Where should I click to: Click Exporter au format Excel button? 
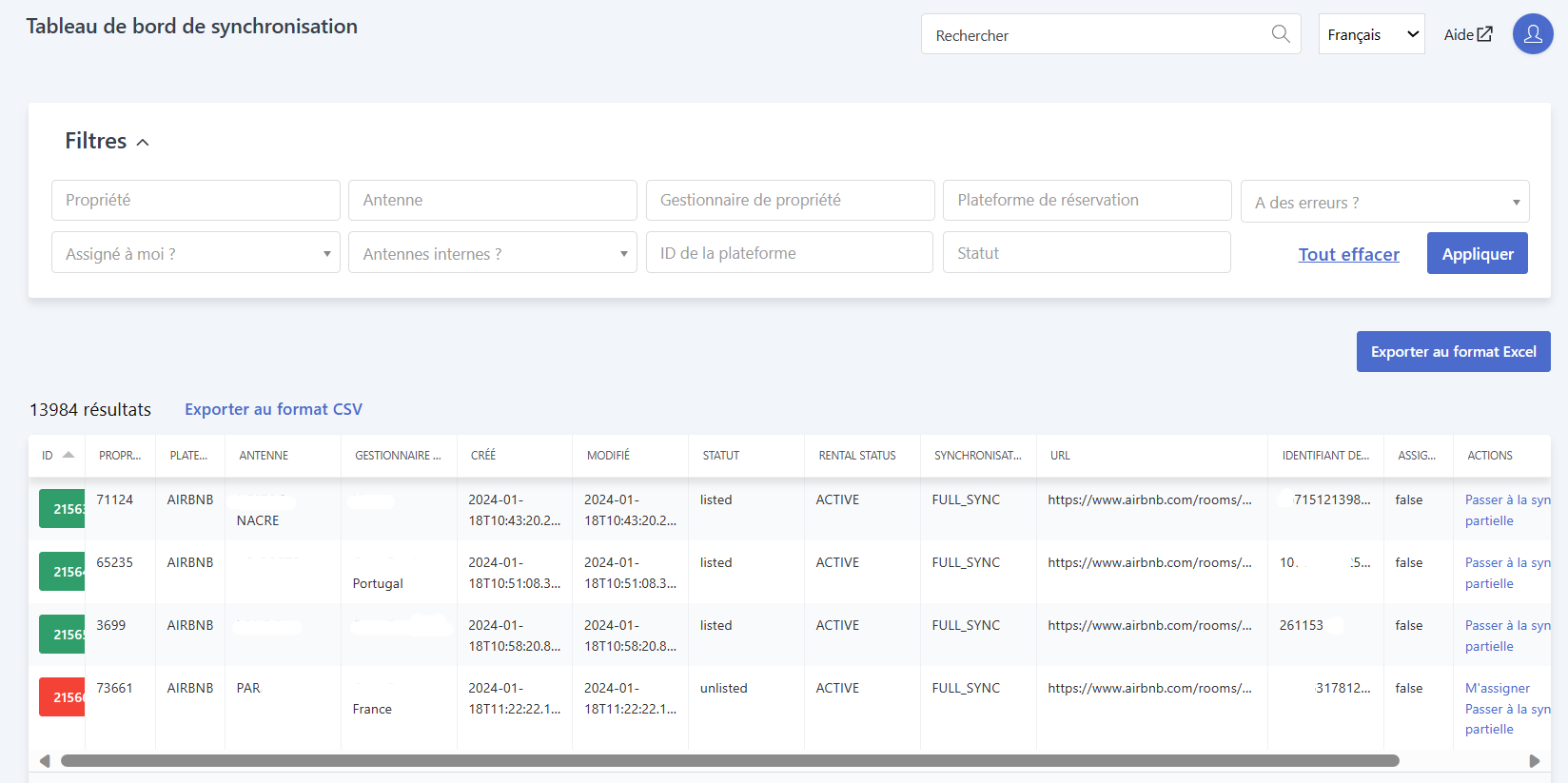(1453, 351)
